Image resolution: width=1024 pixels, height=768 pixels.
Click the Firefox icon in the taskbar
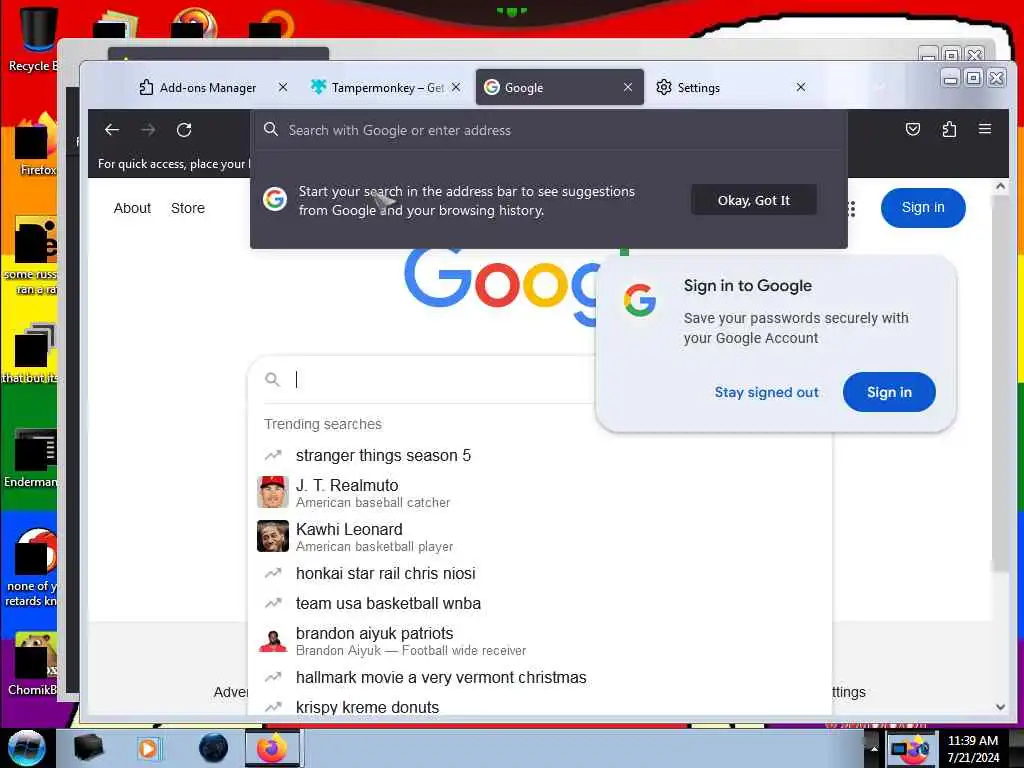(272, 748)
